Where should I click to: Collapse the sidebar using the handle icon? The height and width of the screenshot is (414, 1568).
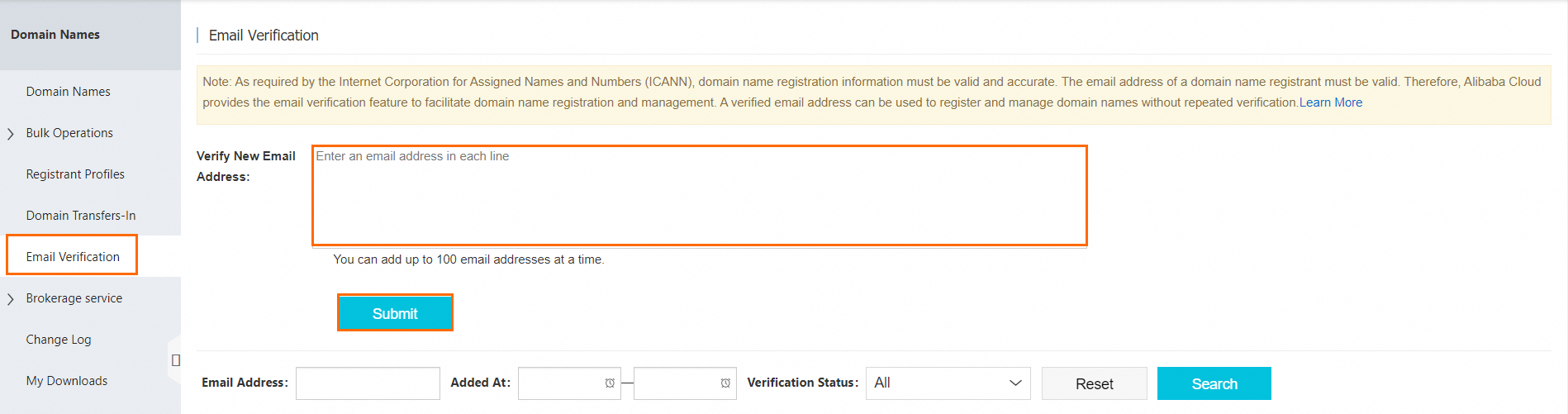point(175,360)
